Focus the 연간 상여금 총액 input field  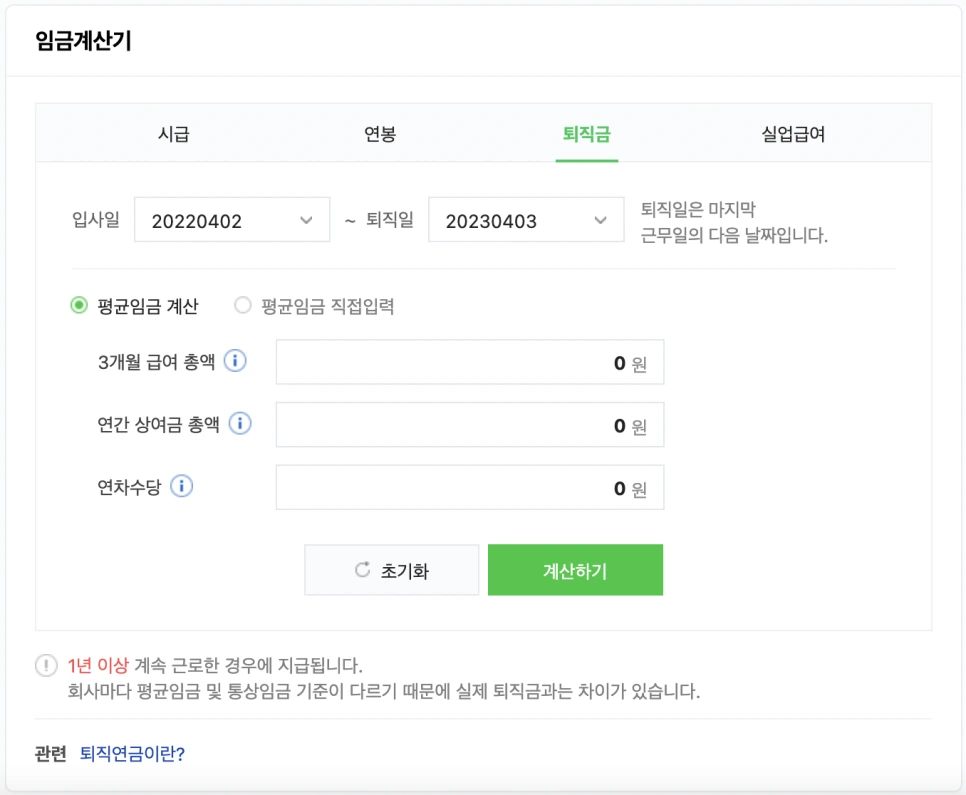[470, 424]
